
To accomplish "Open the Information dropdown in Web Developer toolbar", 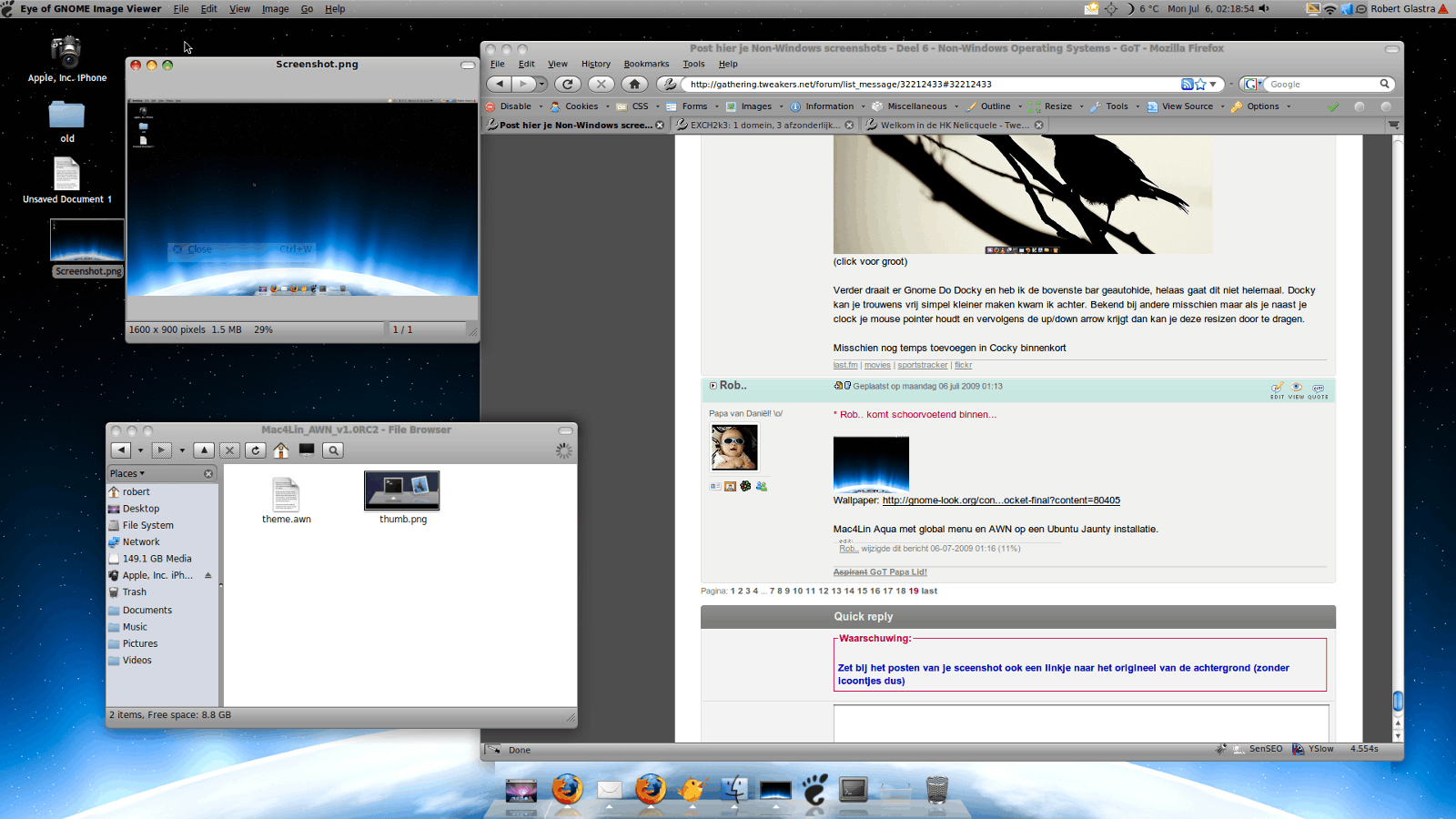I will point(827,106).
